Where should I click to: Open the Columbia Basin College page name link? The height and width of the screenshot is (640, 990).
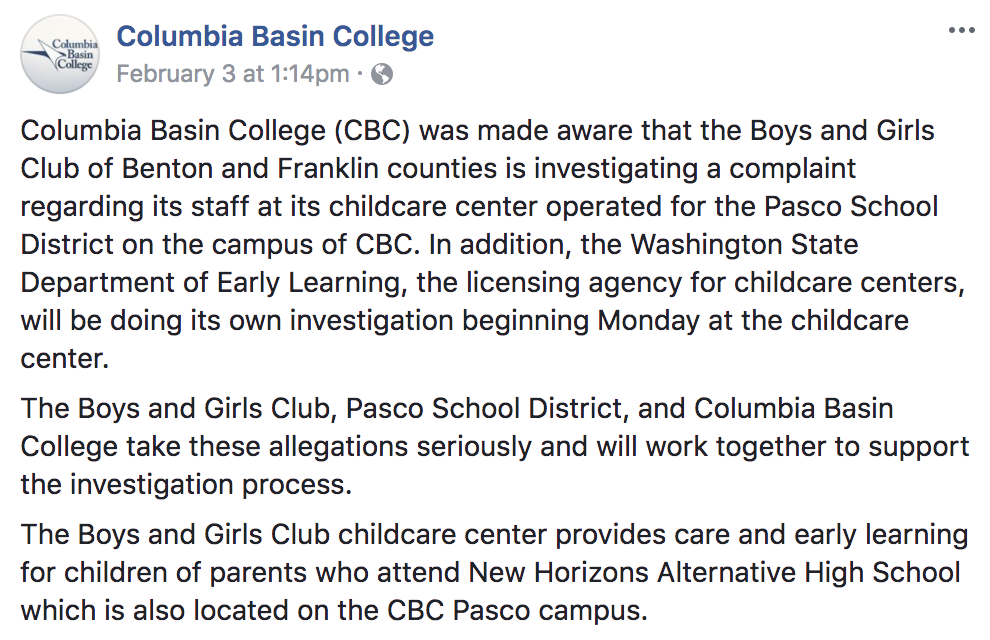point(275,36)
